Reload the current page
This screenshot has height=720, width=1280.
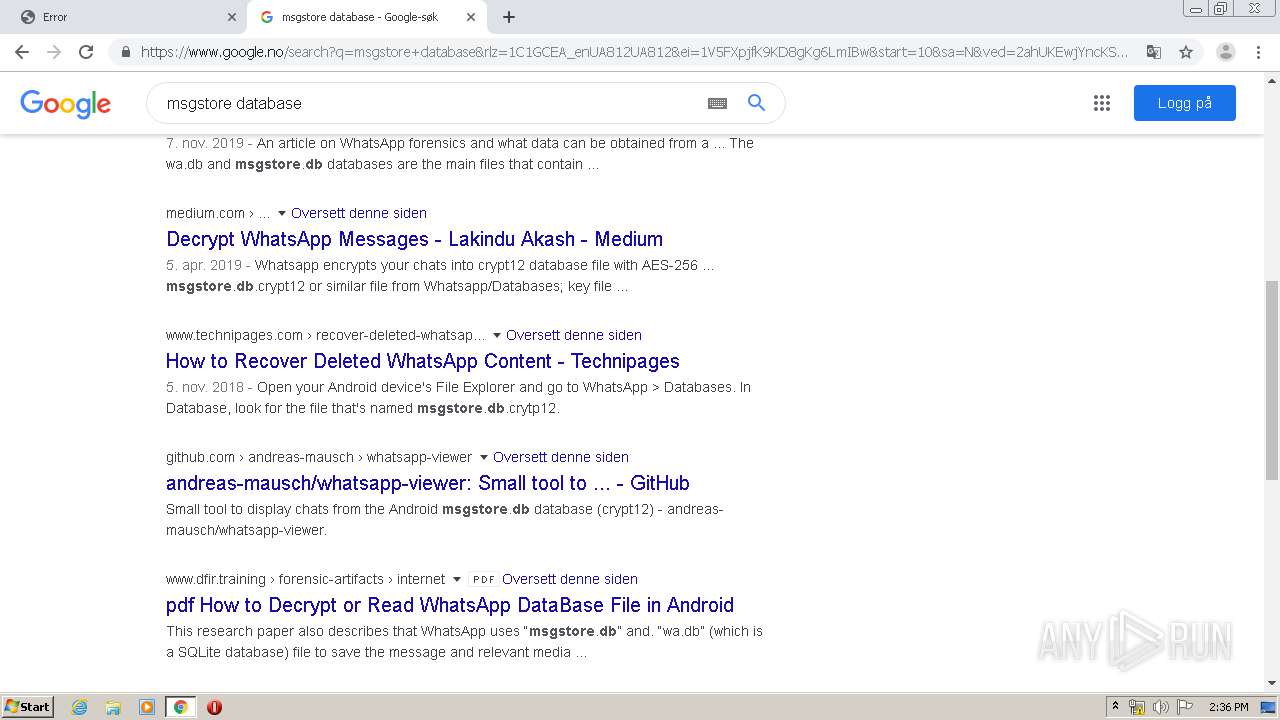[x=86, y=52]
